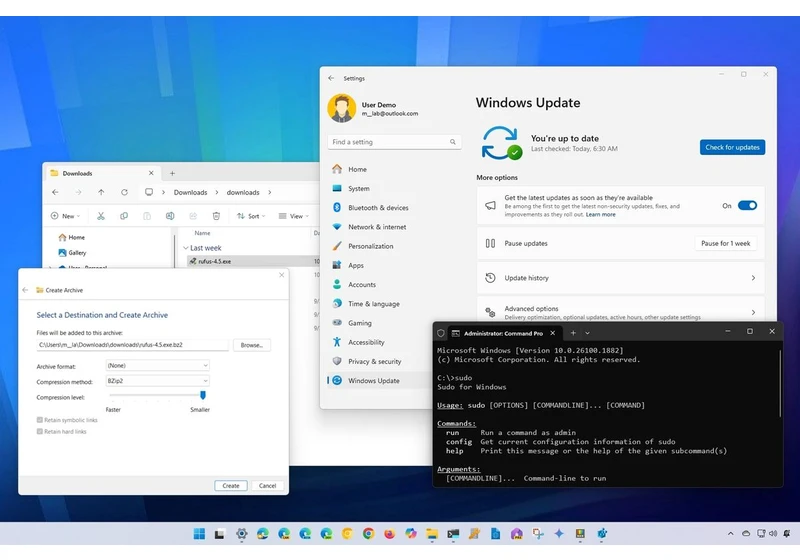The image size is (800, 560).
Task: Open the Archive format dropdown
Action: tap(157, 366)
